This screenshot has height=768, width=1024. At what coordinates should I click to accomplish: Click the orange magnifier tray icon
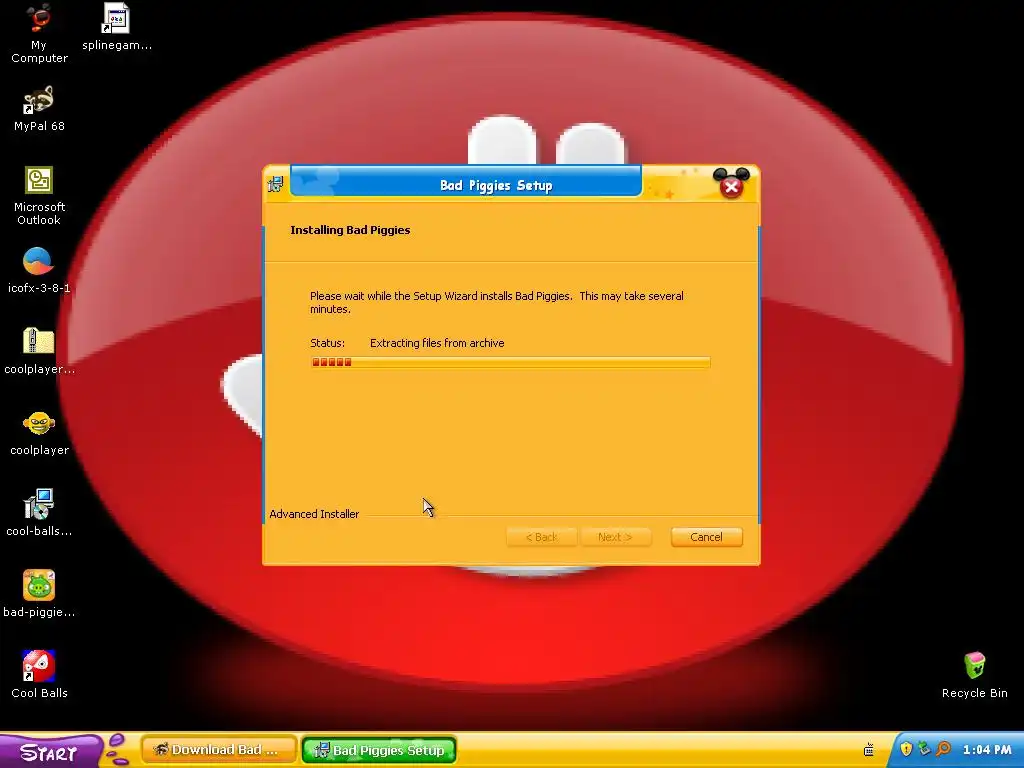[943, 749]
